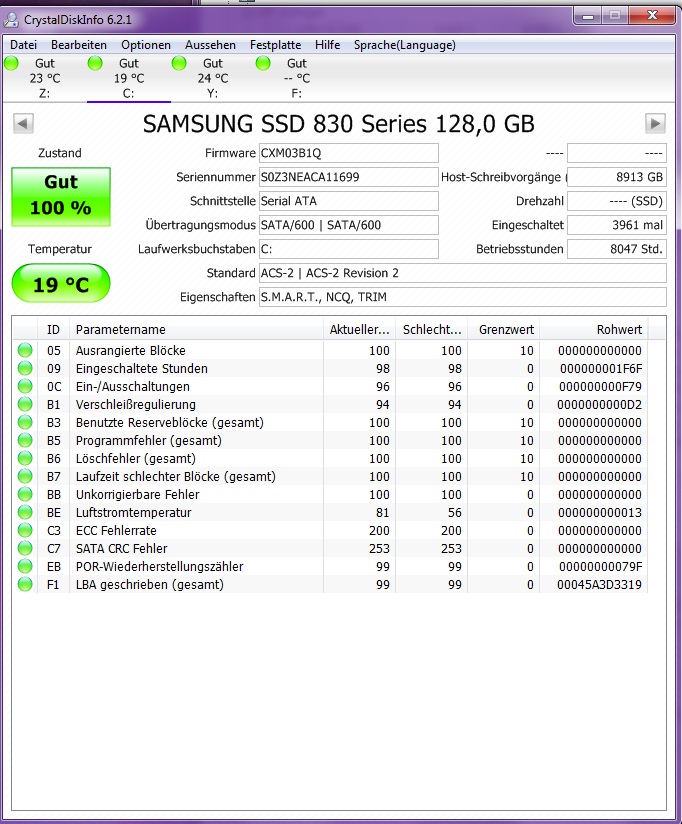The width and height of the screenshot is (682, 824).
Task: Click status orb of Unkorrigierbare Fehler row
Action: (25, 494)
